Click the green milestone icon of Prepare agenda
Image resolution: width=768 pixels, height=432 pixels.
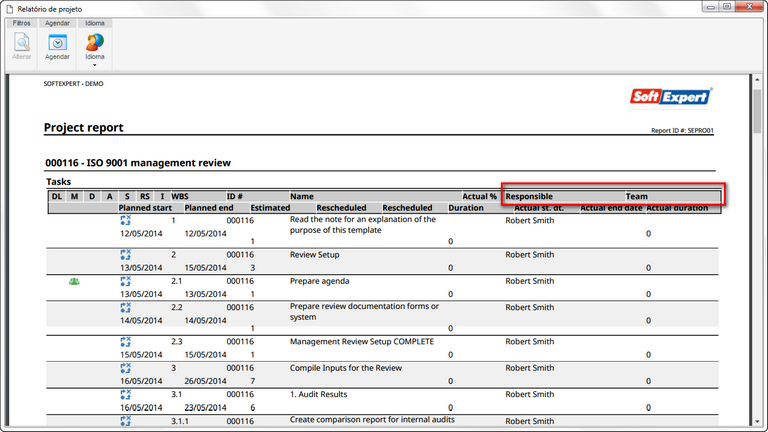point(74,282)
